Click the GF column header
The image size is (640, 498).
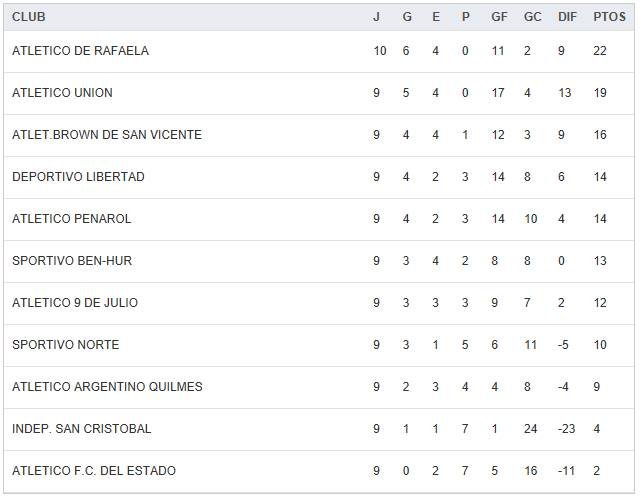pyautogui.click(x=499, y=17)
